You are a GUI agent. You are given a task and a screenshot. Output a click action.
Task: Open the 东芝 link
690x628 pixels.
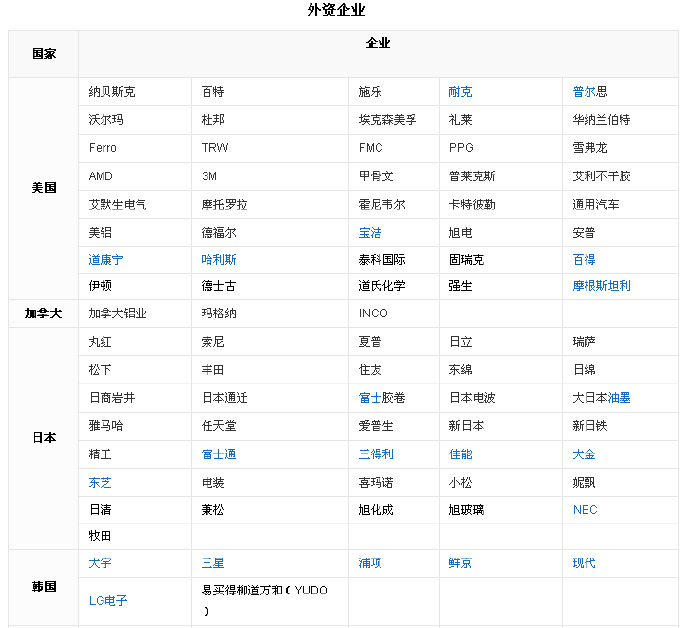100,482
